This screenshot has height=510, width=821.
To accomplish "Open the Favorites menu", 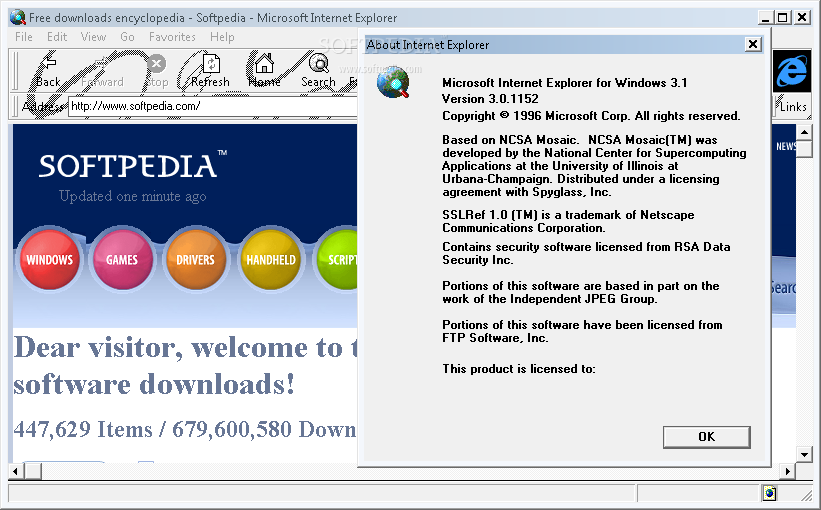I will pos(172,37).
